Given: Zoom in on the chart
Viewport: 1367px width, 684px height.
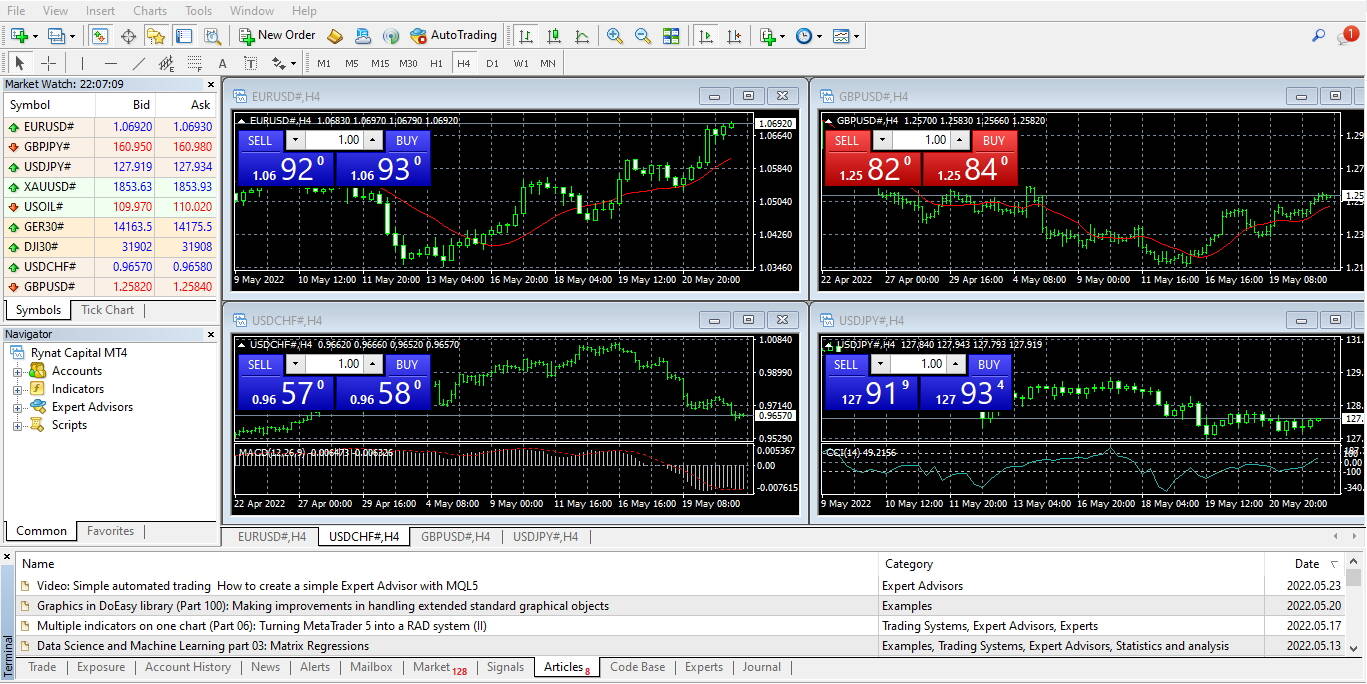Looking at the screenshot, I should click(x=614, y=35).
